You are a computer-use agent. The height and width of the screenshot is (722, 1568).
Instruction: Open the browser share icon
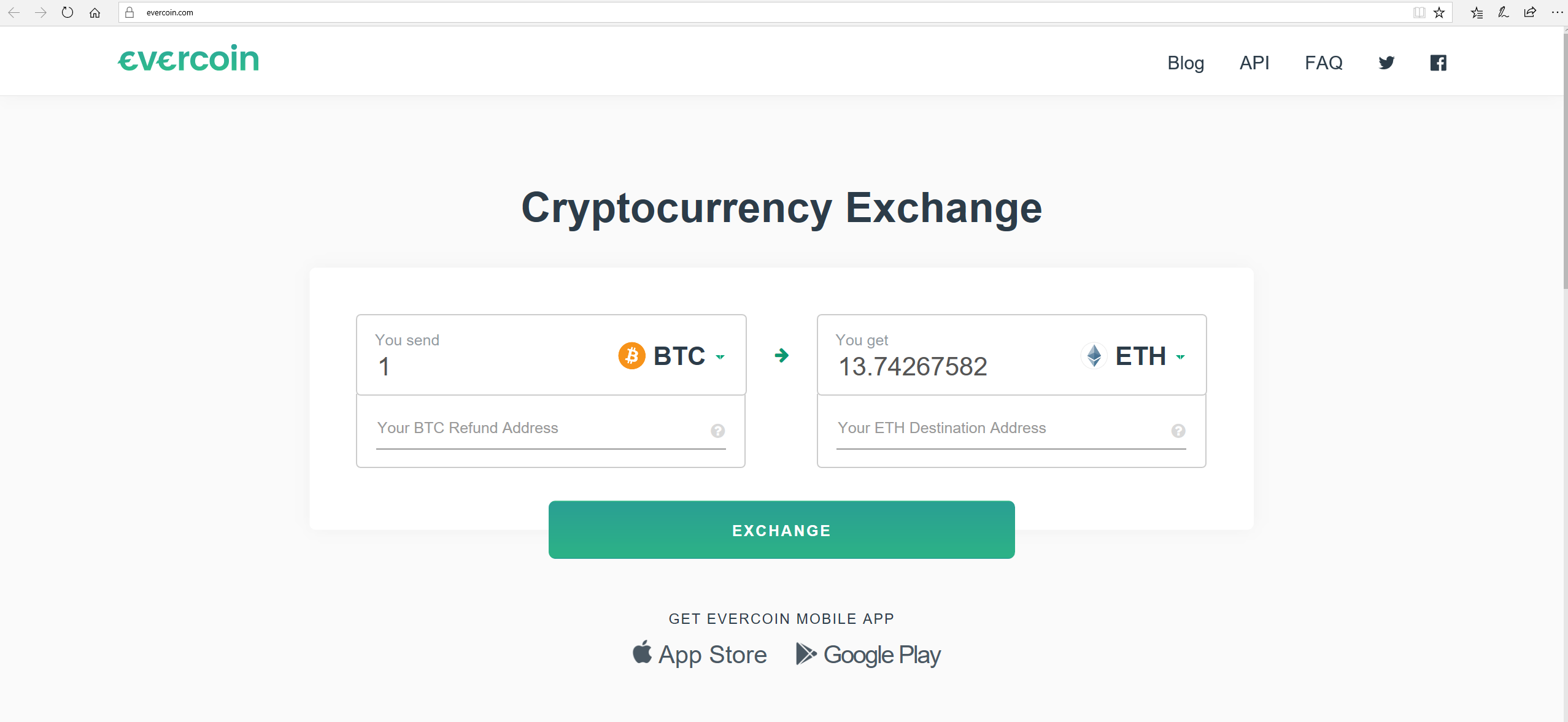(x=1530, y=12)
